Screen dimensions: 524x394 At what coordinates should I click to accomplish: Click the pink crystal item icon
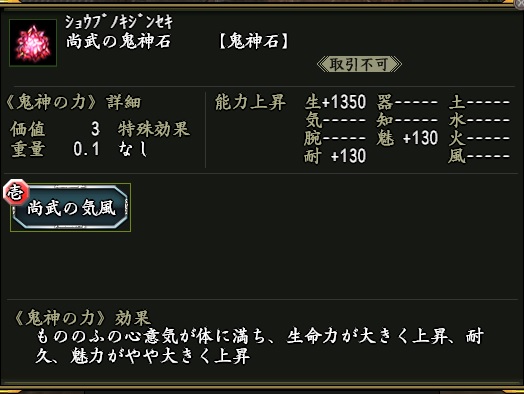click(x=33, y=43)
